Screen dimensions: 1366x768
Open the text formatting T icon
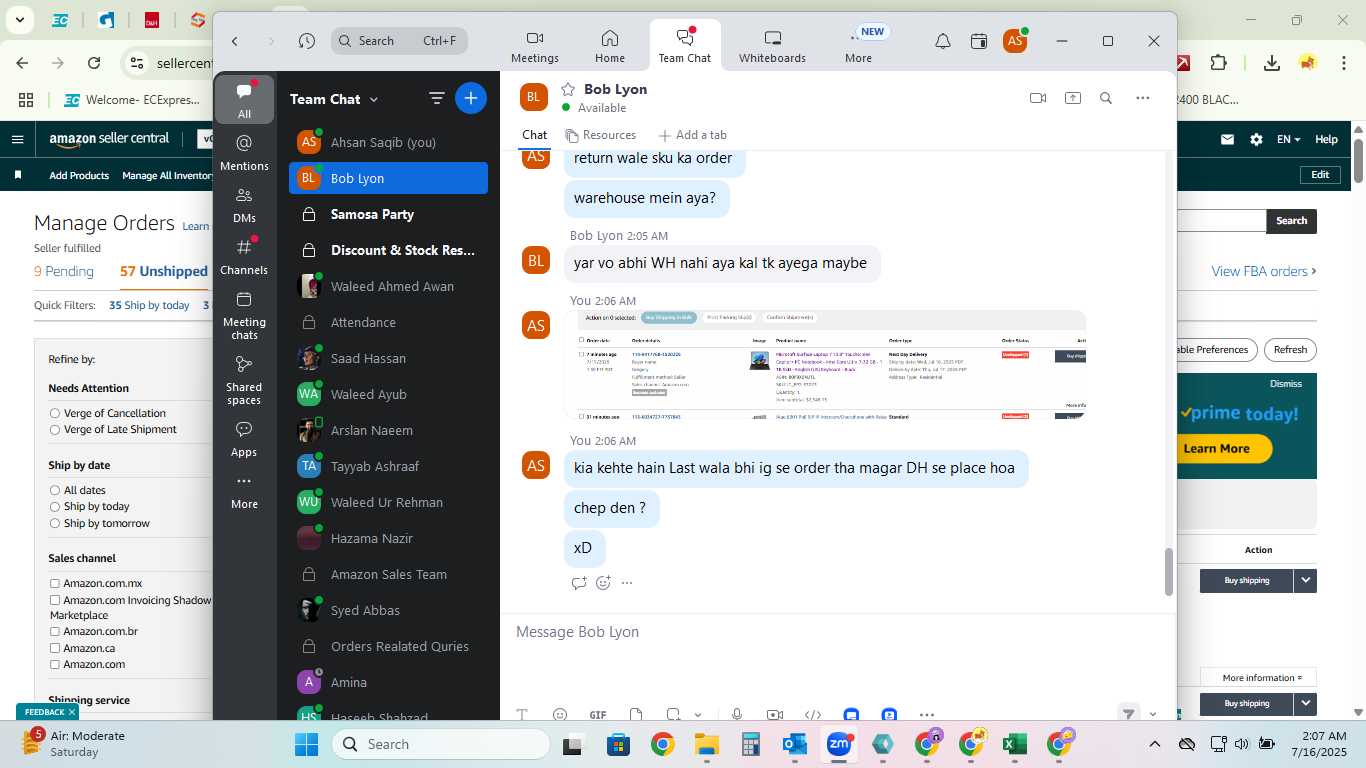(x=522, y=715)
